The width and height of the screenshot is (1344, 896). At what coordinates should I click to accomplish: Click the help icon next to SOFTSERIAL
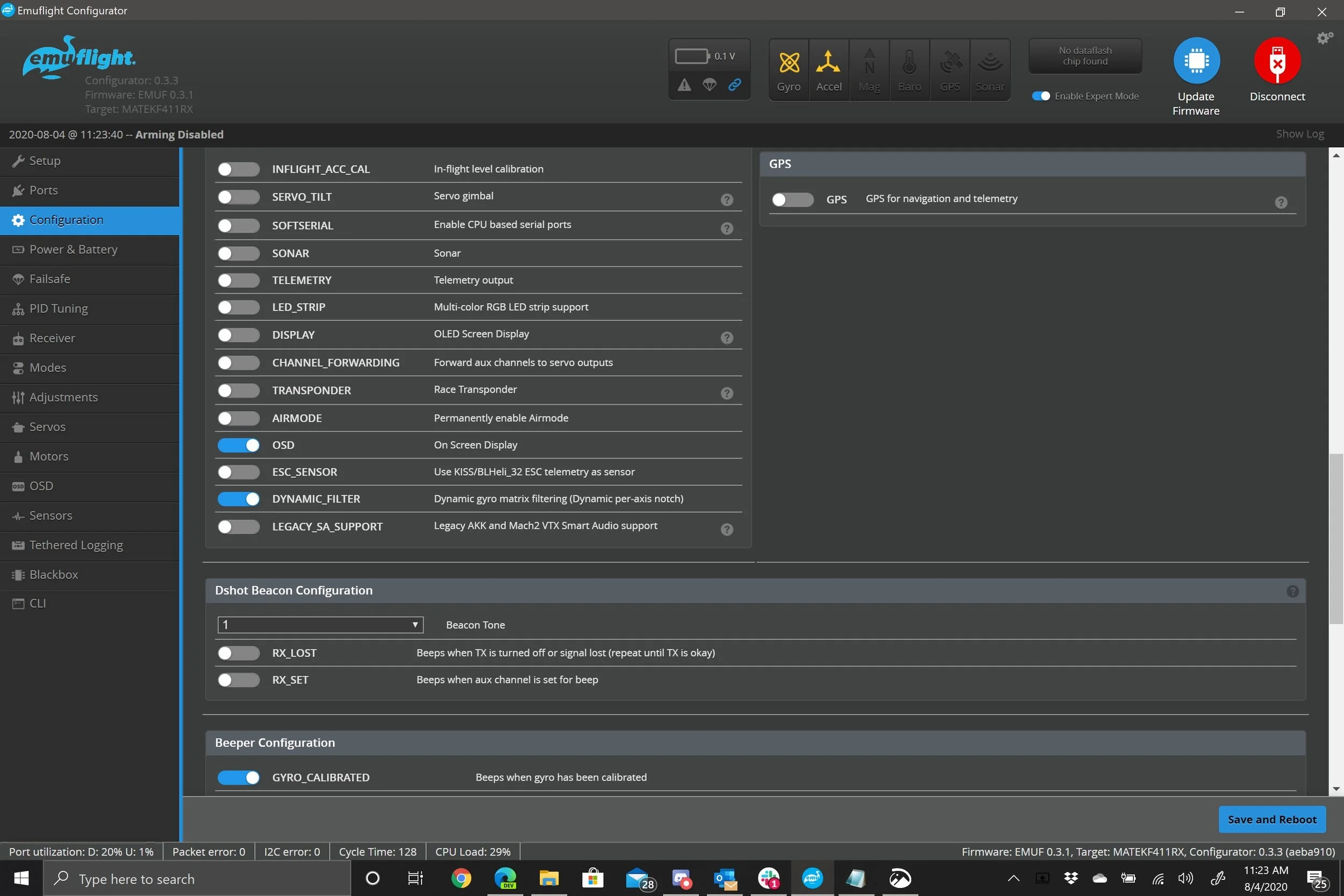pyautogui.click(x=726, y=228)
